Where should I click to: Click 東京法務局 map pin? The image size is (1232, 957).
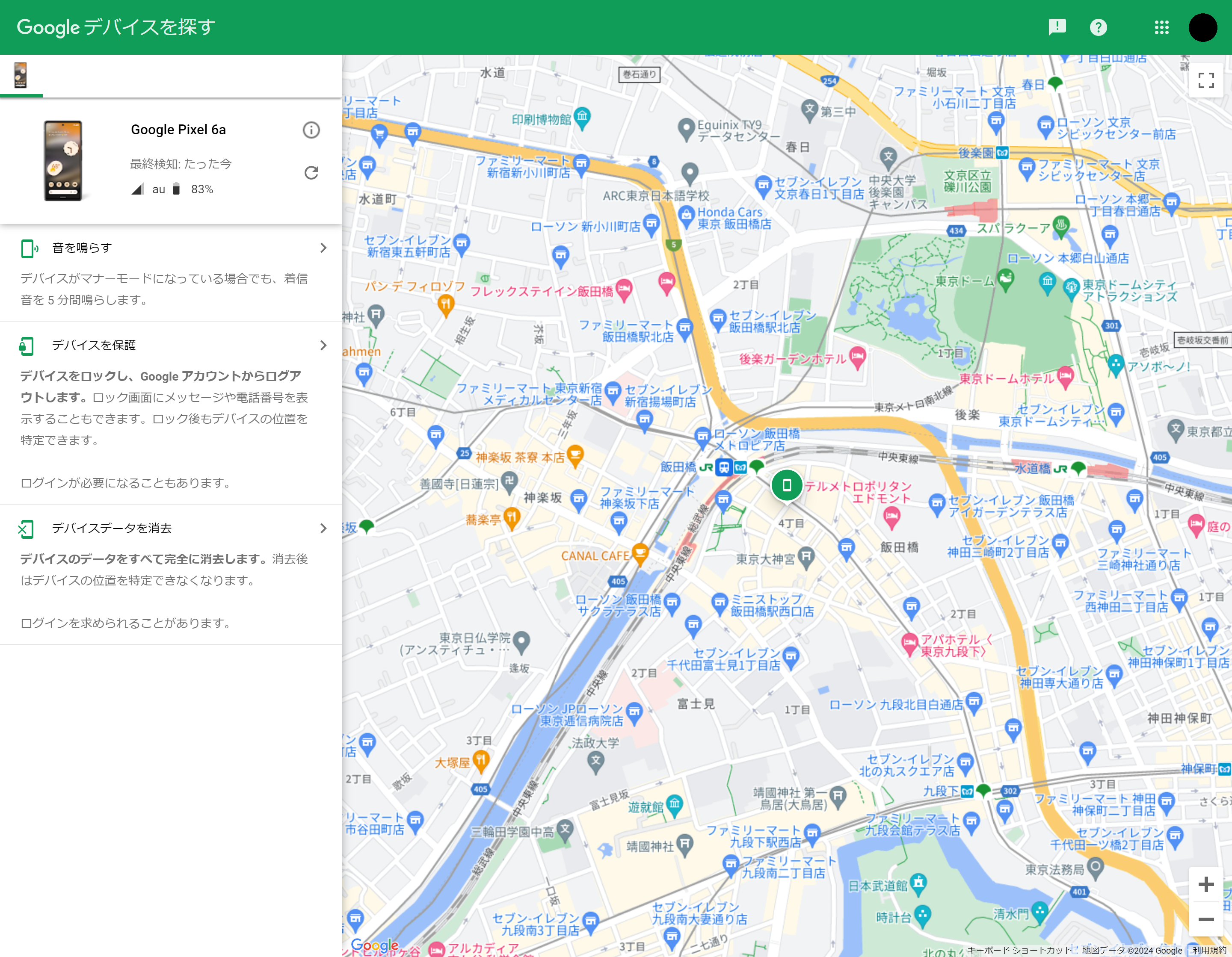click(1095, 868)
